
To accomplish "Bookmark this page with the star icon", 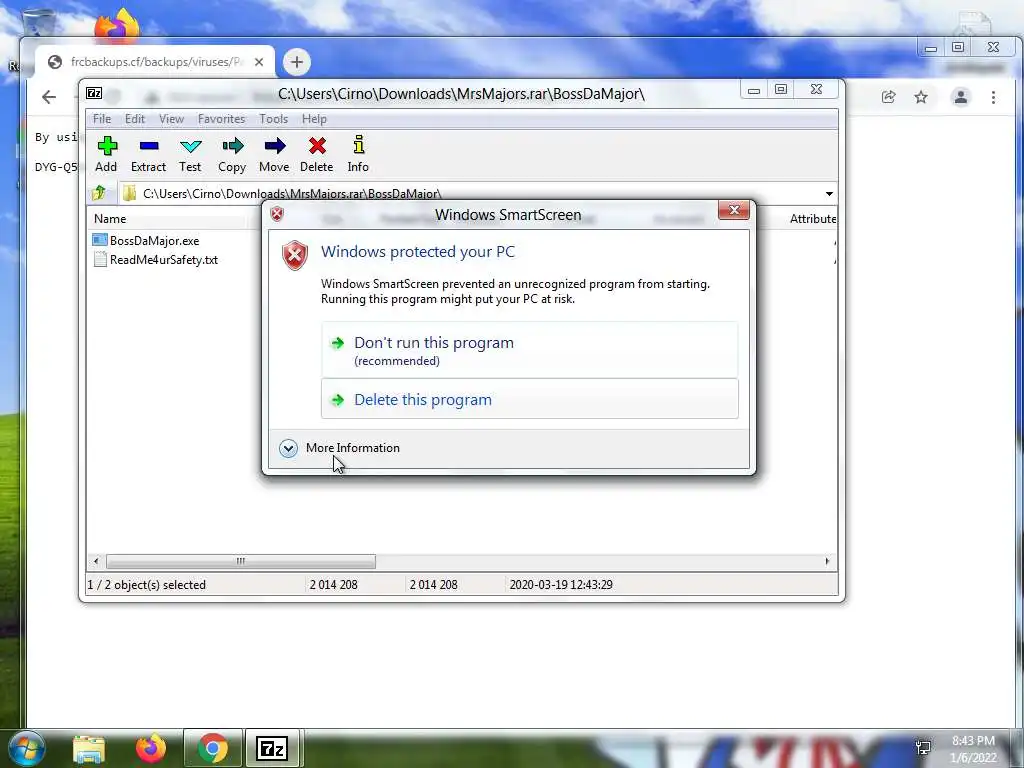I will pos(921,97).
